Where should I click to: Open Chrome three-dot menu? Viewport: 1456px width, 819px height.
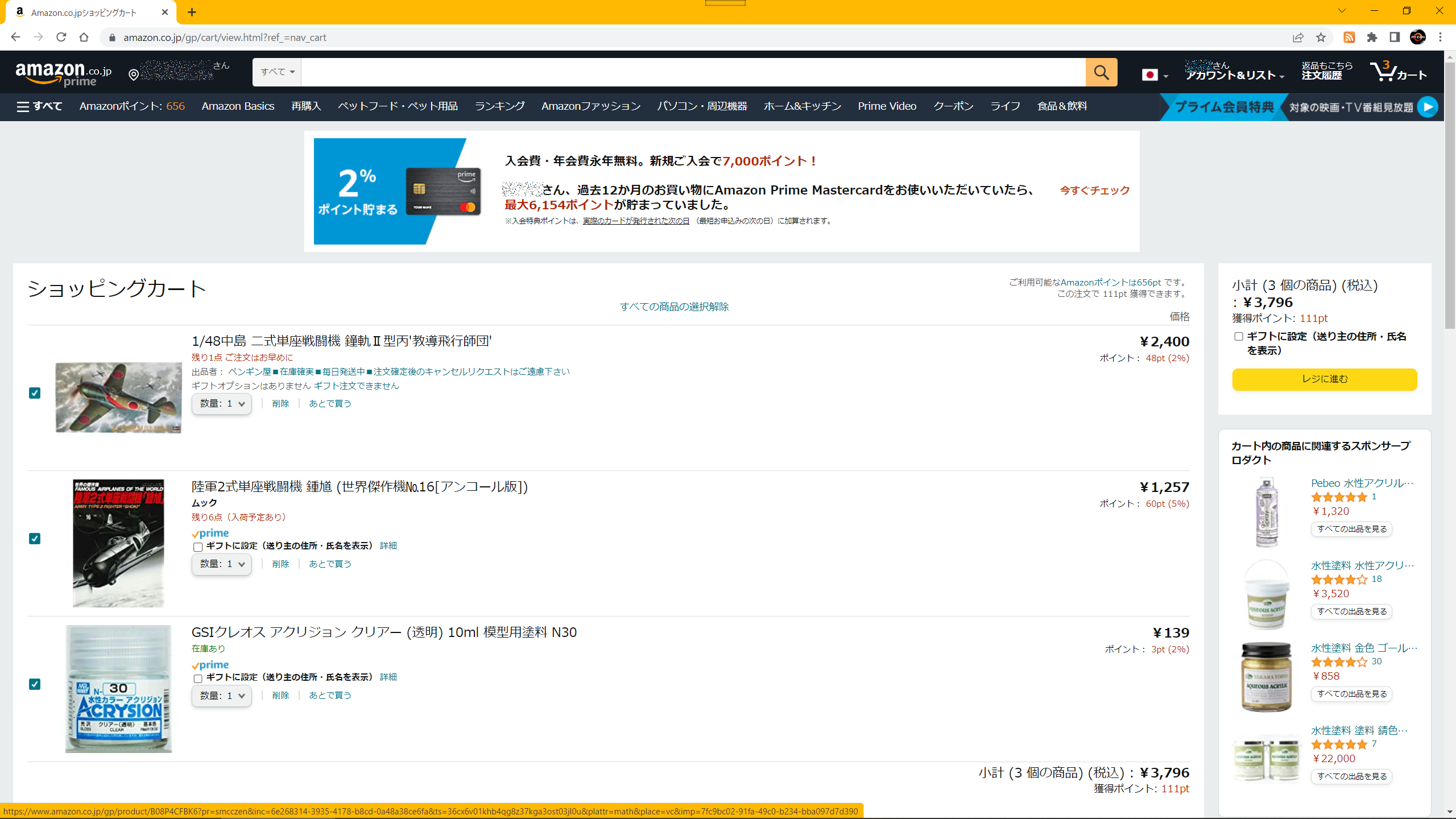pos(1440,38)
